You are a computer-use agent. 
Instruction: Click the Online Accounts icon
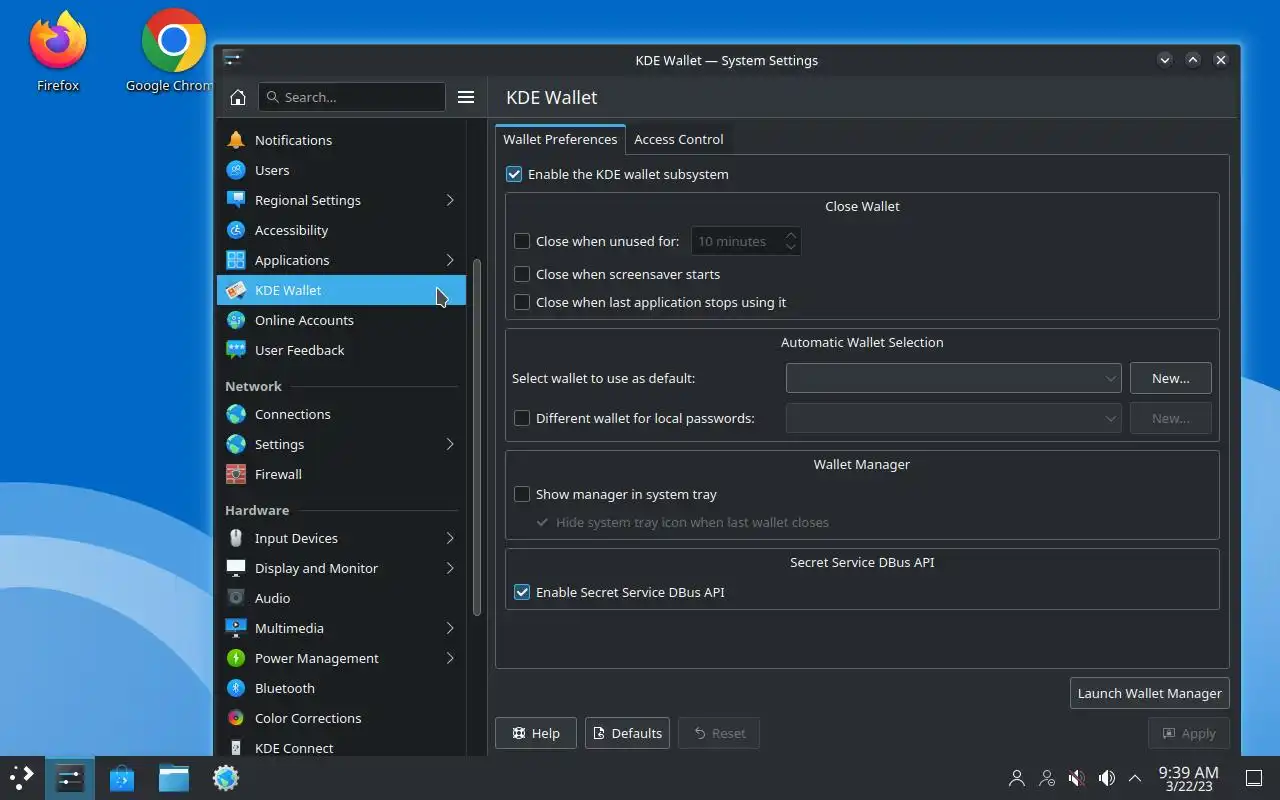[236, 320]
